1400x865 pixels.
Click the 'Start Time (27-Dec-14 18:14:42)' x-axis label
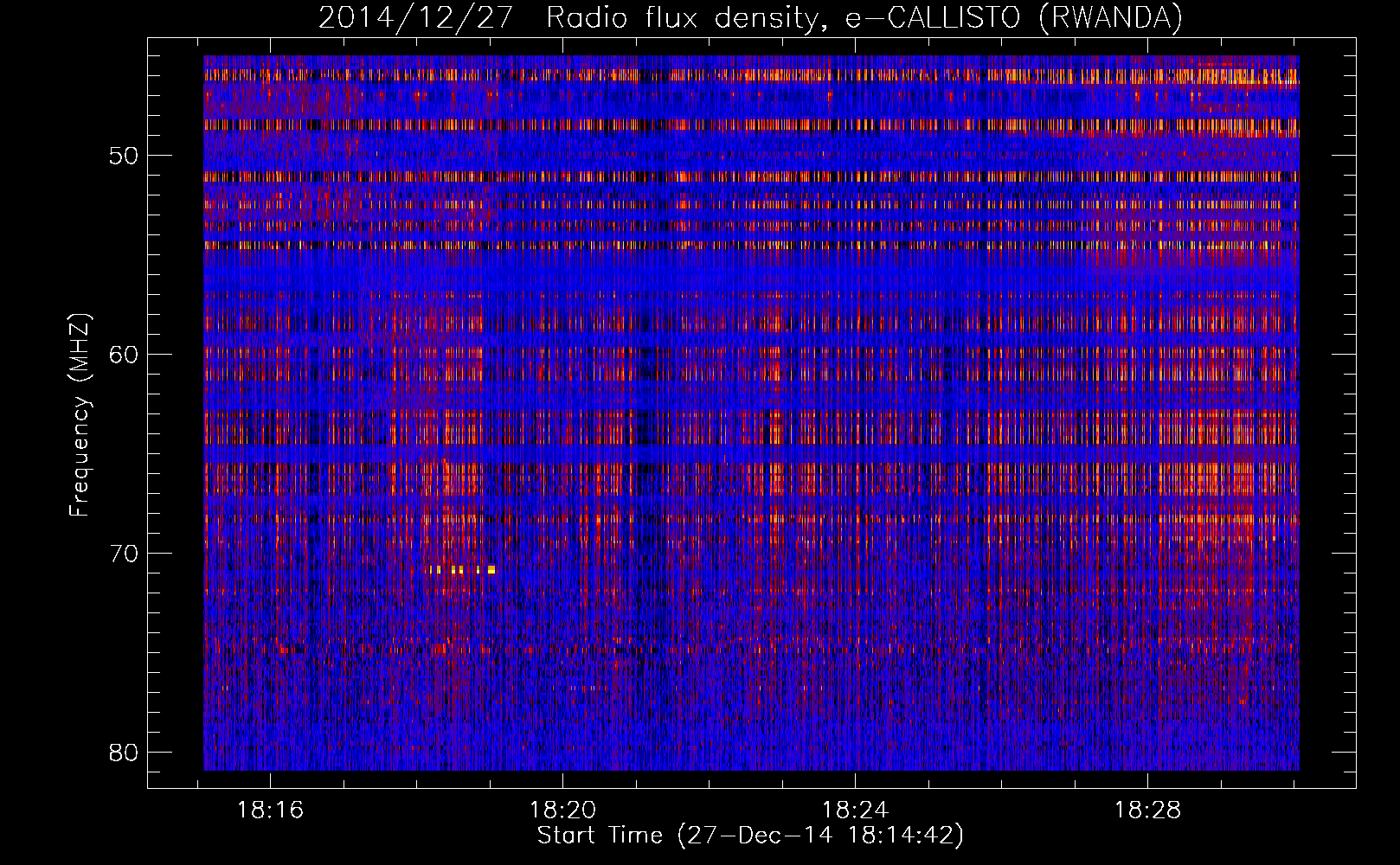click(x=750, y=836)
